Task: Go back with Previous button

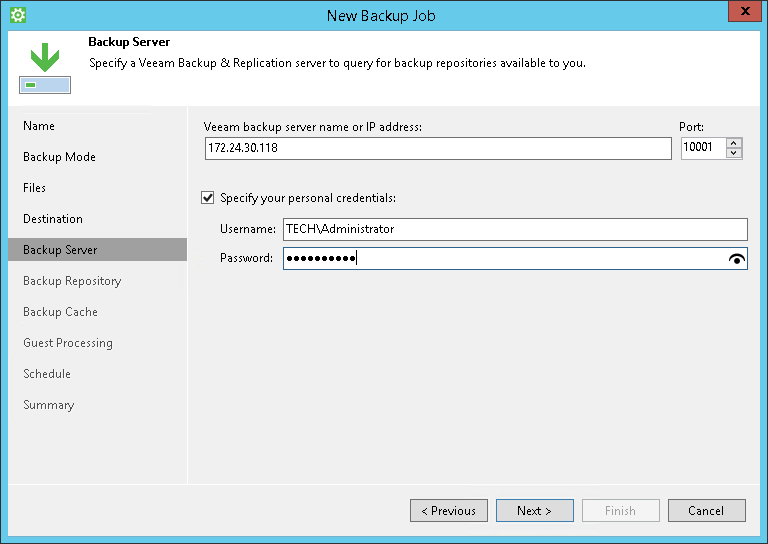Action: (449, 511)
